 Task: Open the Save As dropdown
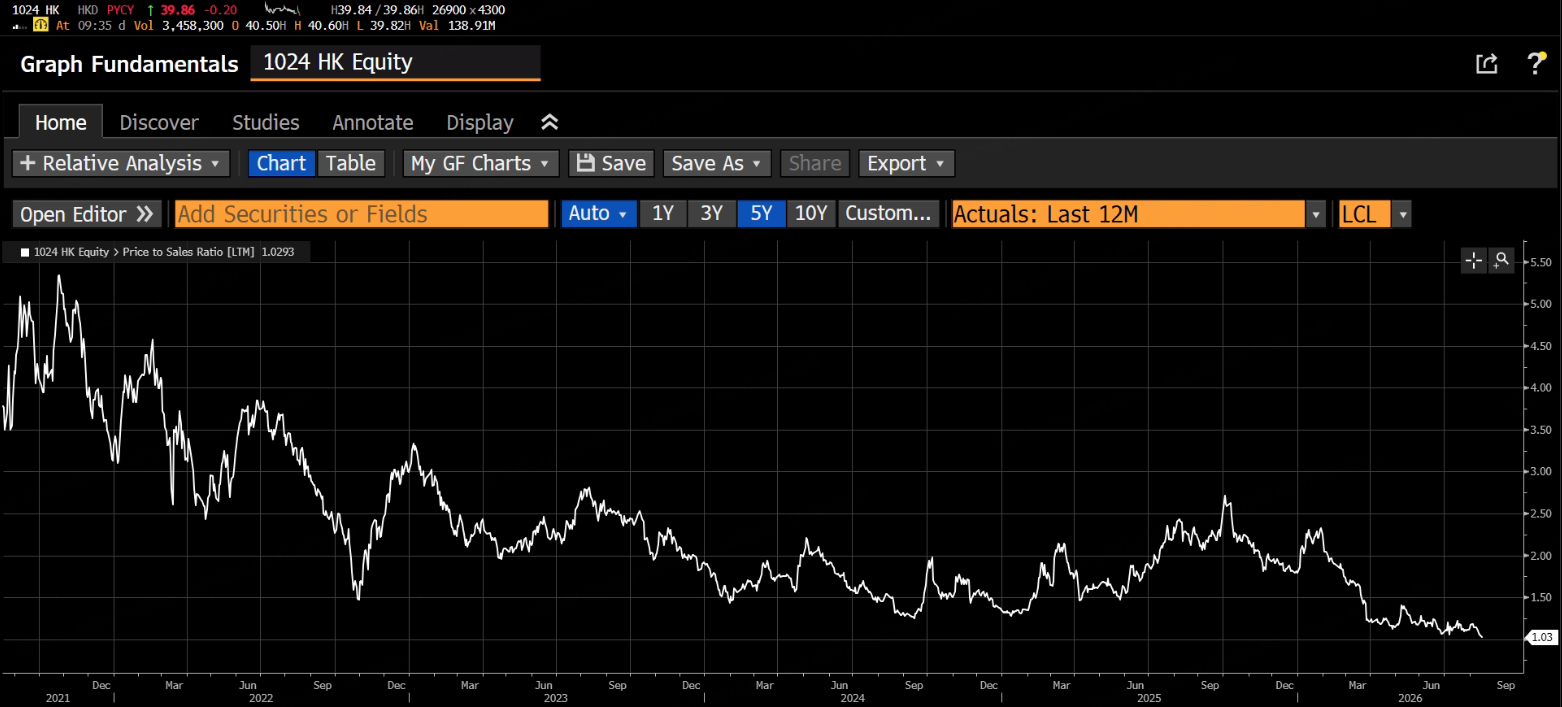(717, 163)
